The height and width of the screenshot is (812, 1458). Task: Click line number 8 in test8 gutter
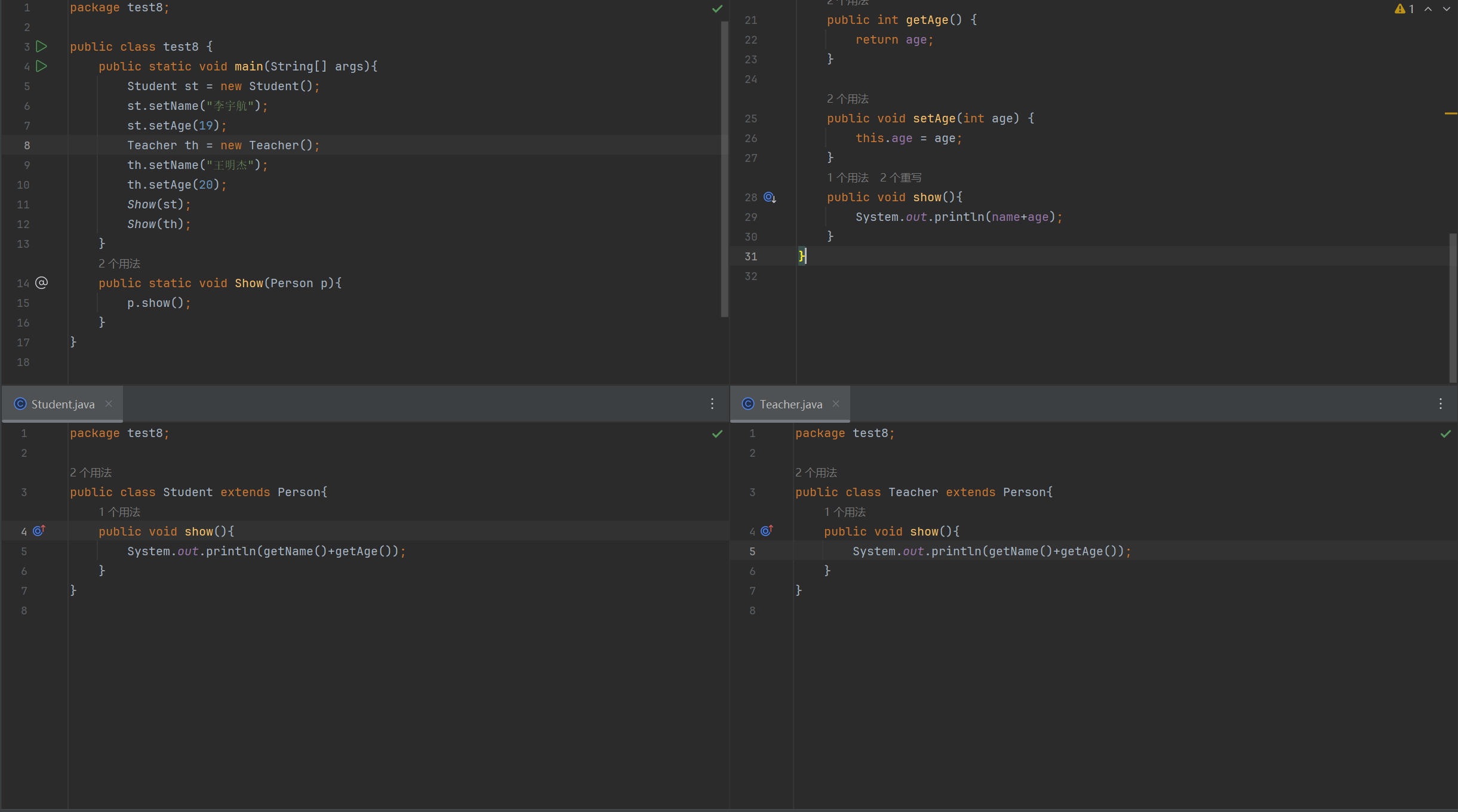(x=27, y=145)
